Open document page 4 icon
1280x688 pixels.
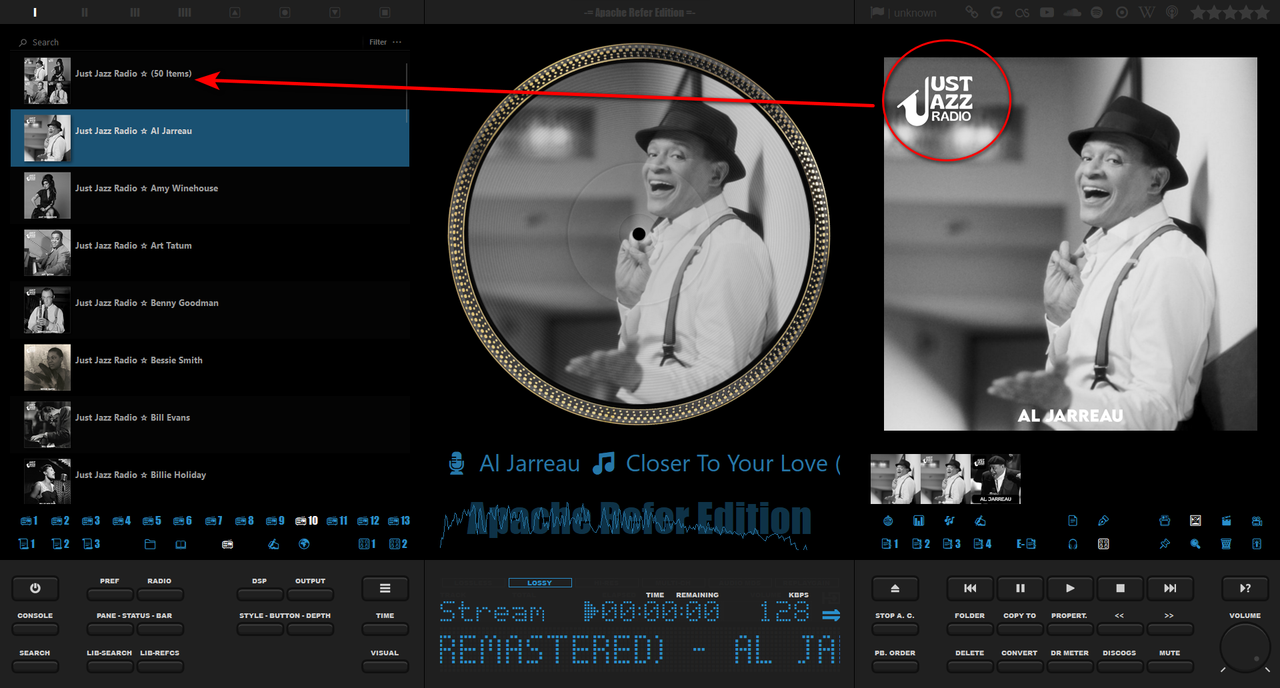pyautogui.click(x=982, y=544)
